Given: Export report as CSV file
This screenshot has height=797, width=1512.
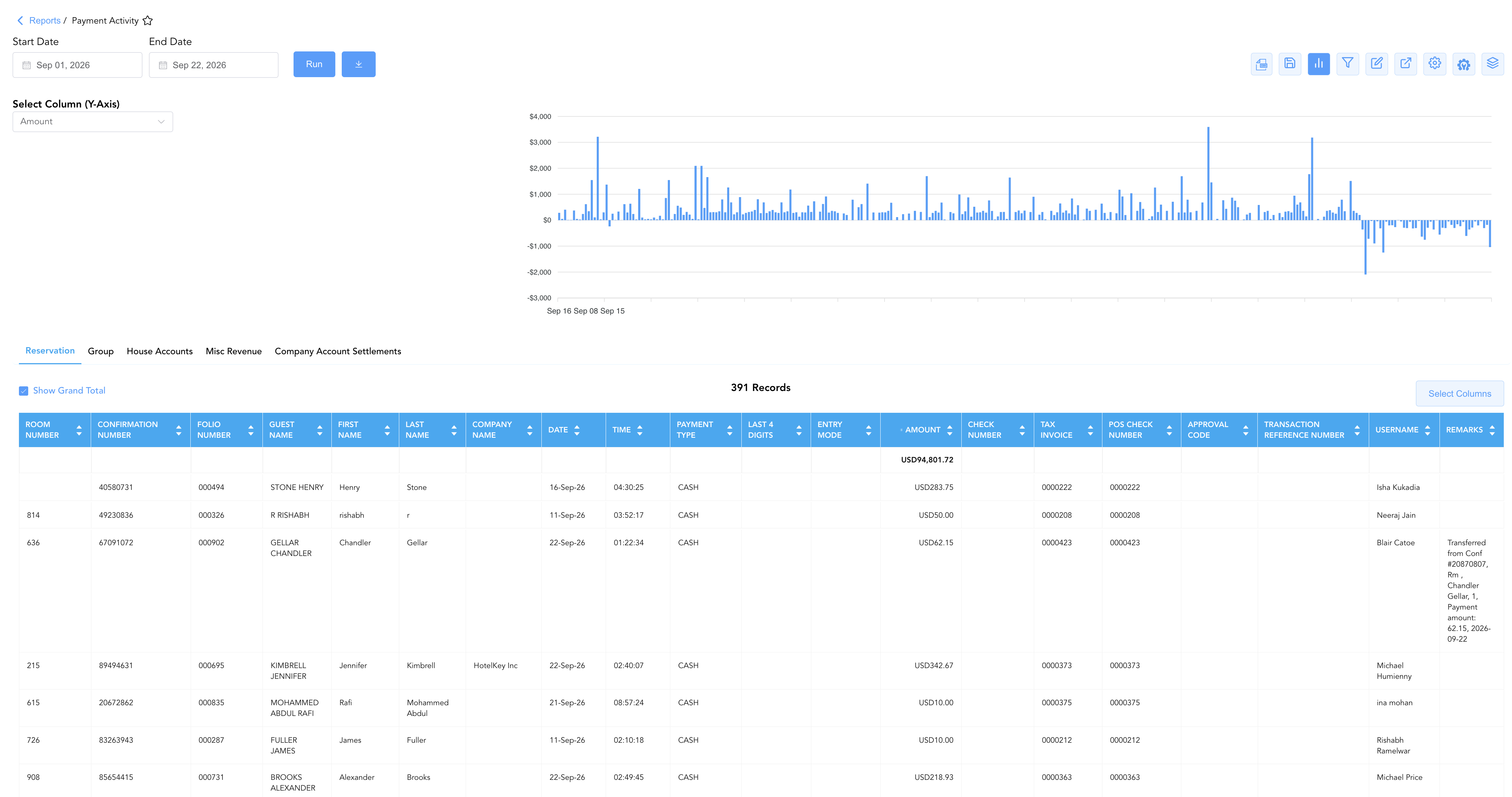Looking at the screenshot, I should click(1261, 64).
